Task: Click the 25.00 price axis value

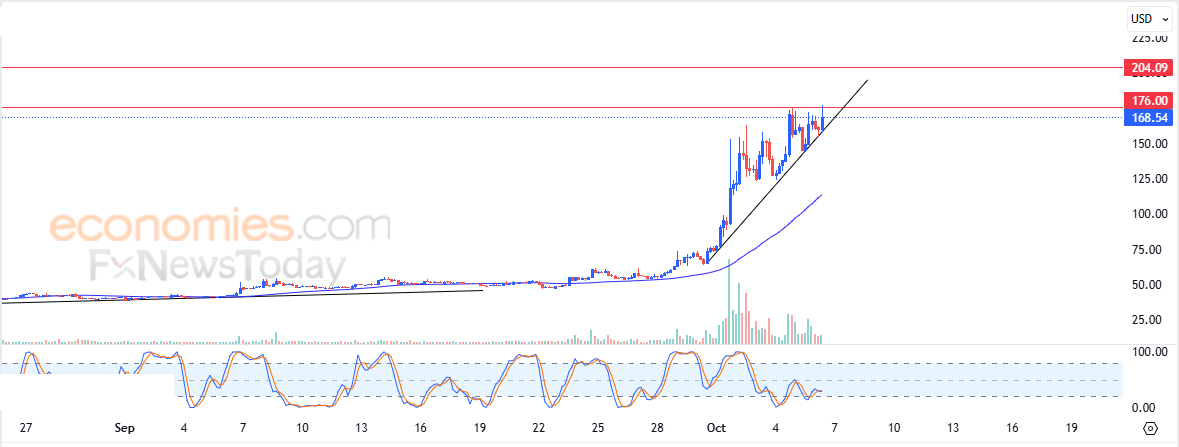Action: (1152, 320)
